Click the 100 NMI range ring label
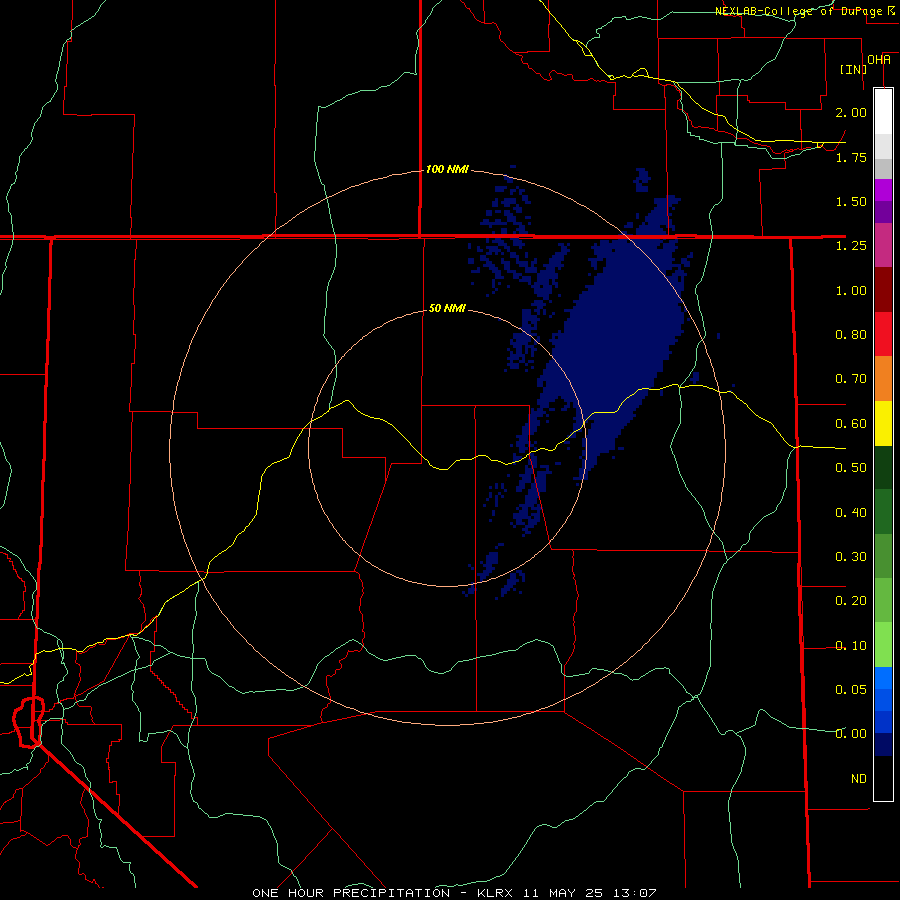 point(447,169)
